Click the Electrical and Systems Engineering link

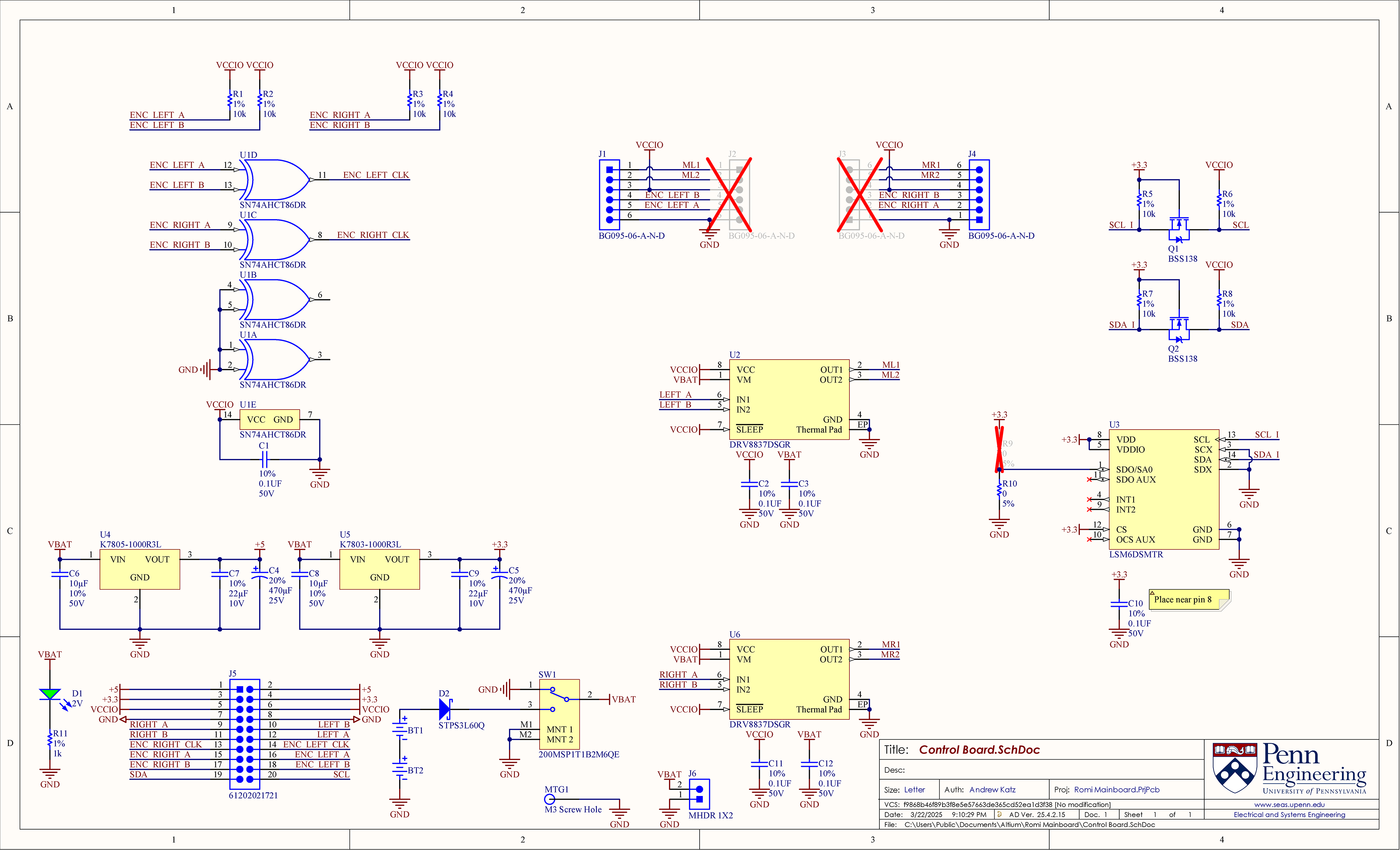click(1289, 815)
